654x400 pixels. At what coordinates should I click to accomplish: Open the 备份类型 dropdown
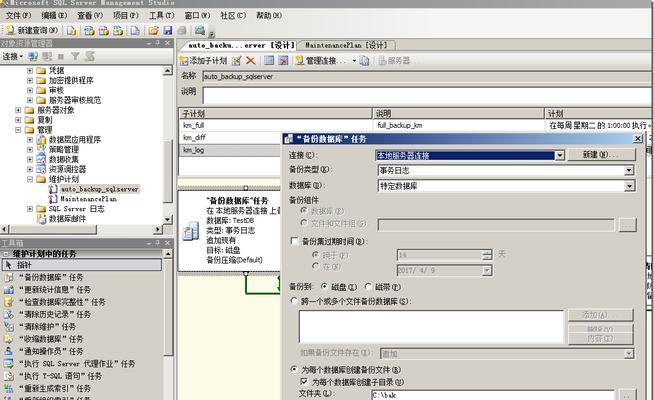629,170
